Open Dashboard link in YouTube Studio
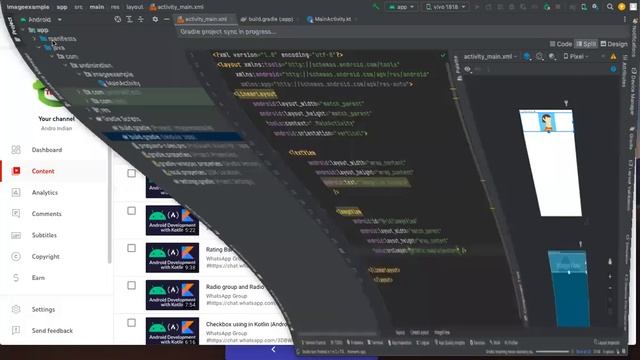The height and width of the screenshot is (360, 640). click(x=47, y=150)
